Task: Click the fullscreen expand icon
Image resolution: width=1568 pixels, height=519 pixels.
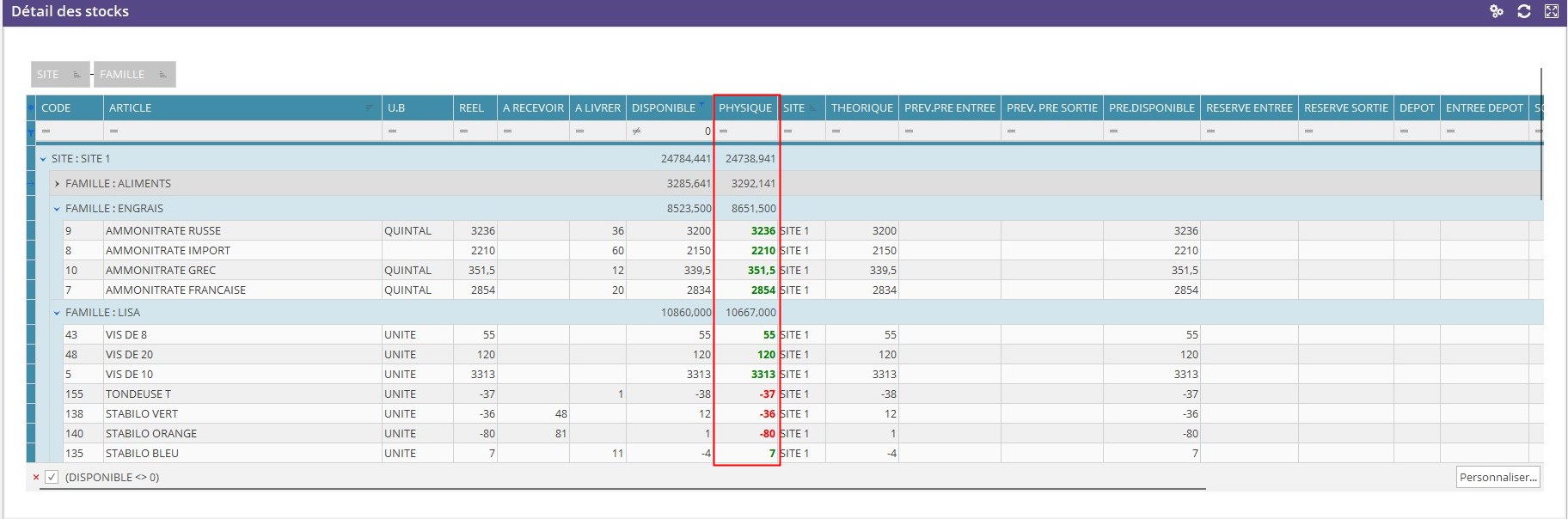Action: click(1552, 11)
